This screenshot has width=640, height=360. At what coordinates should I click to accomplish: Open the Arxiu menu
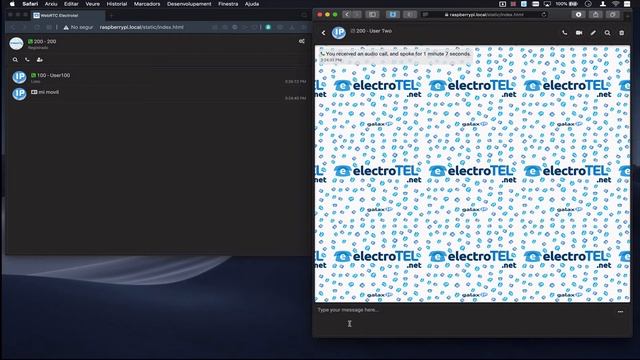tap(51, 4)
